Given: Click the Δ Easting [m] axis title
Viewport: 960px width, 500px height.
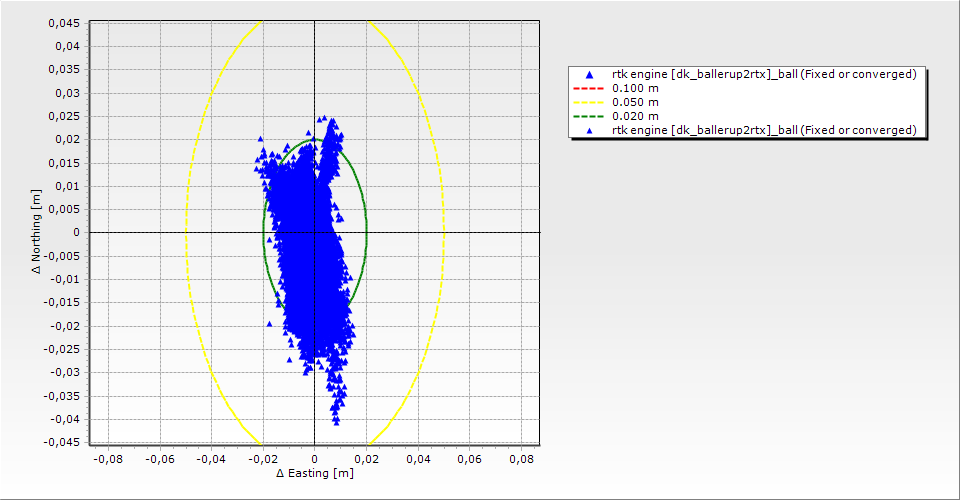Looking at the screenshot, I should pyautogui.click(x=315, y=473).
